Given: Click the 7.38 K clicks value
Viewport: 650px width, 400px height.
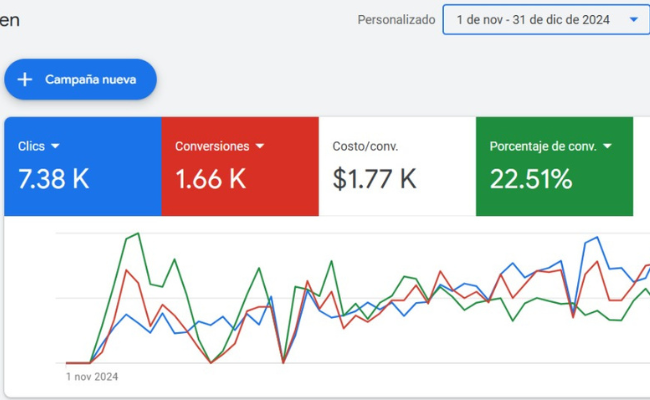Looking at the screenshot, I should pos(54,179).
